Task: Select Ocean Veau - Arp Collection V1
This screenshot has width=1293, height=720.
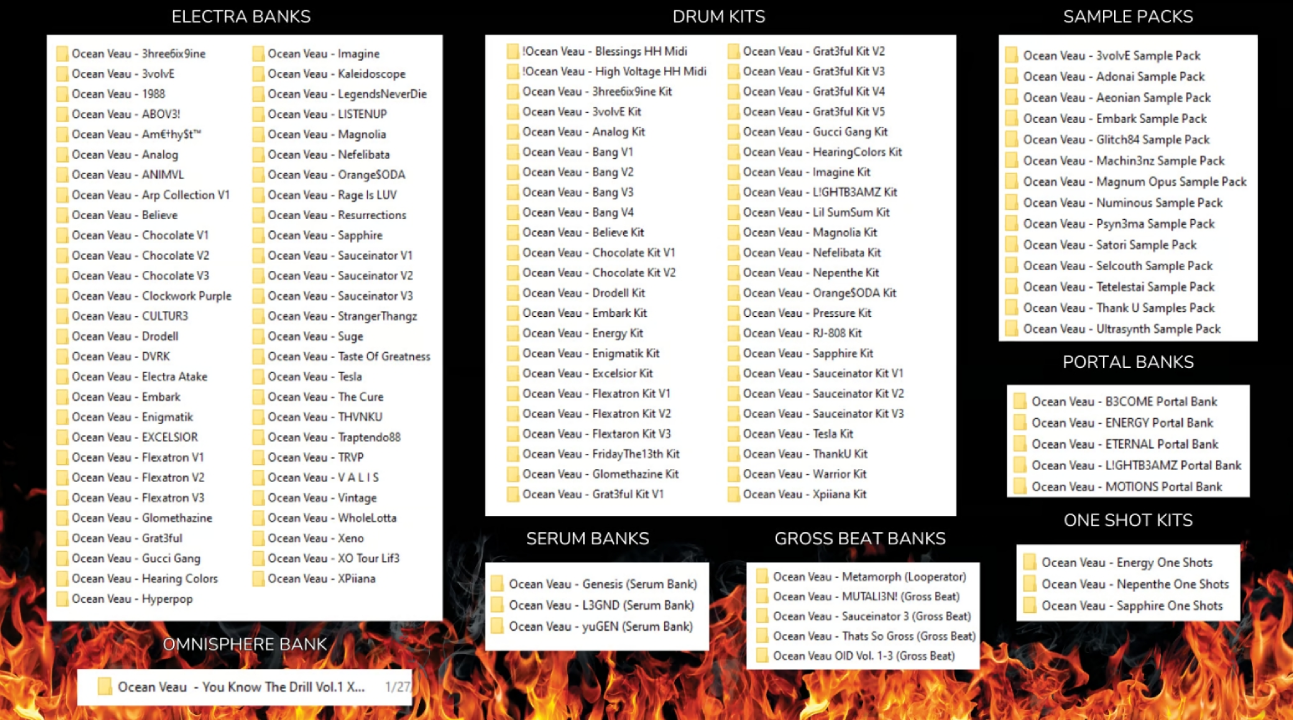Action: (x=151, y=195)
